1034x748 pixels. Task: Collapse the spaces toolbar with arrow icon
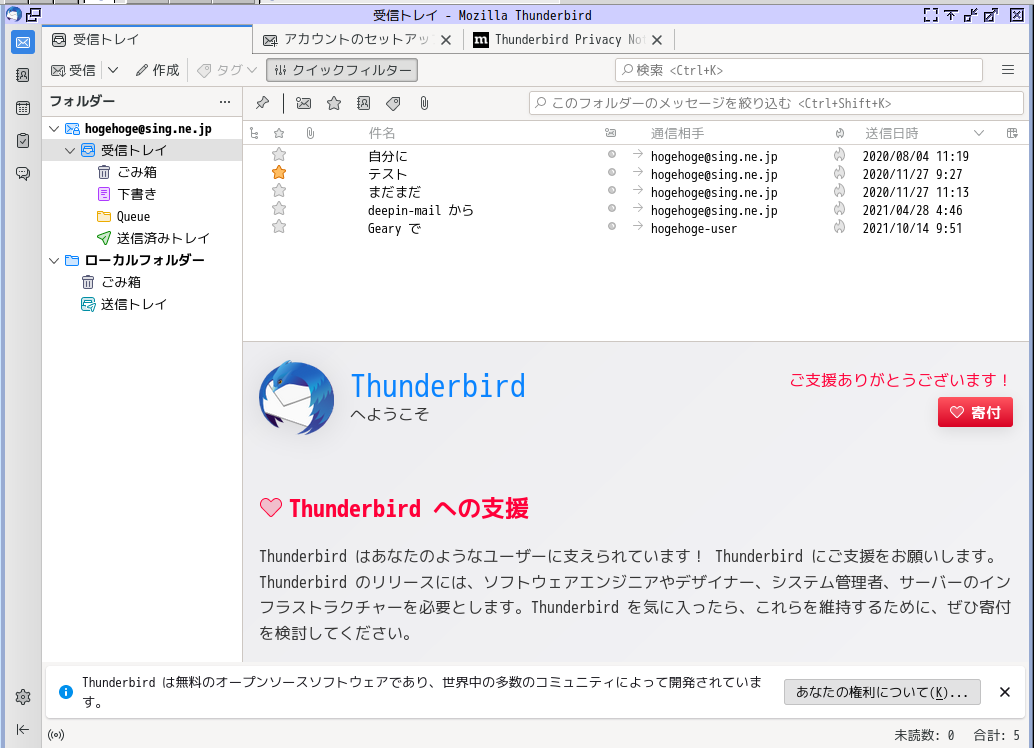[23, 729]
